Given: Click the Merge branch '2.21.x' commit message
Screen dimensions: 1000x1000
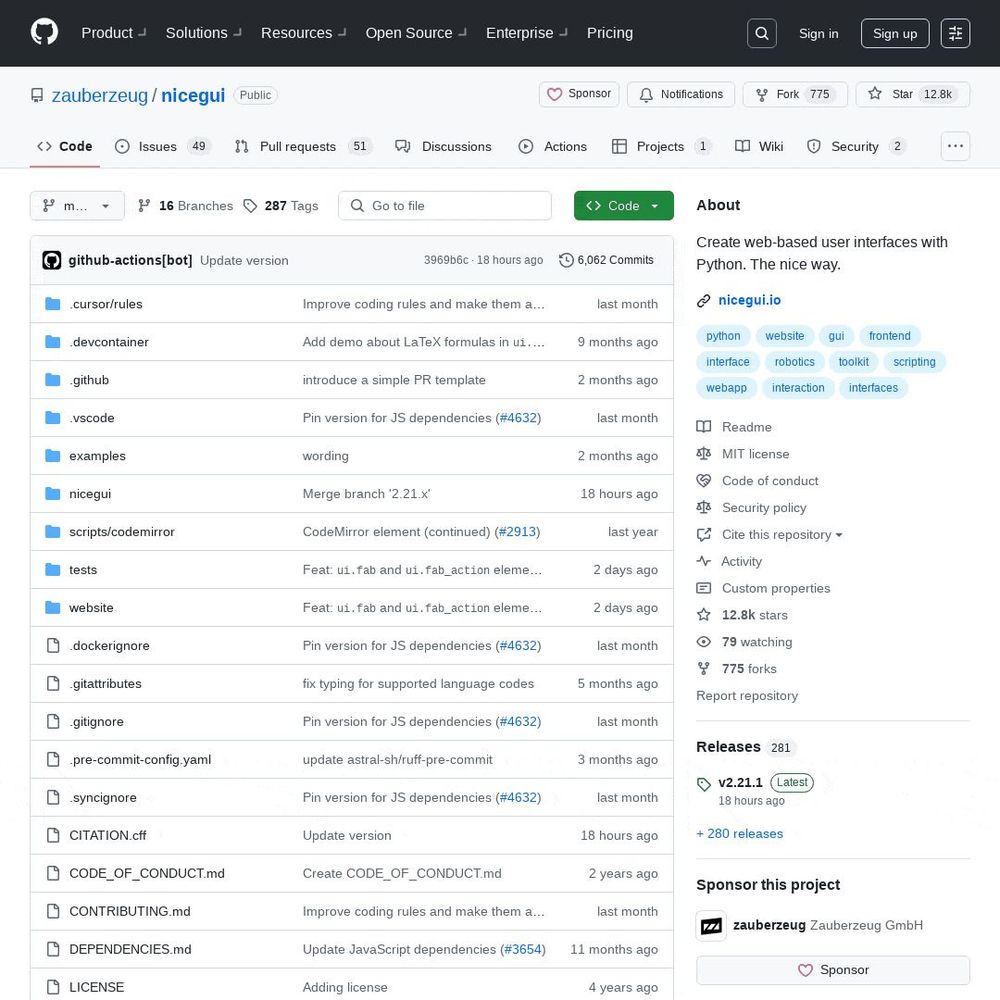Looking at the screenshot, I should click(x=366, y=494).
